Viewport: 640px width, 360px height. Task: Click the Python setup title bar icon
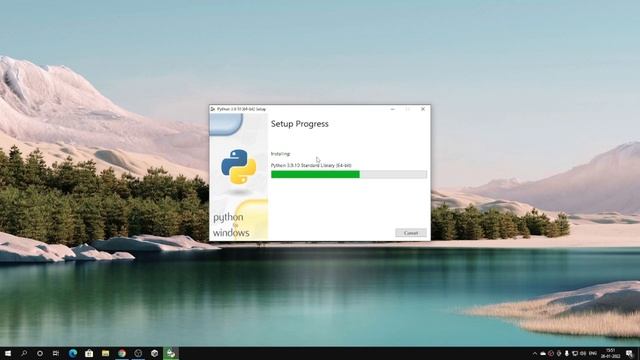213,109
